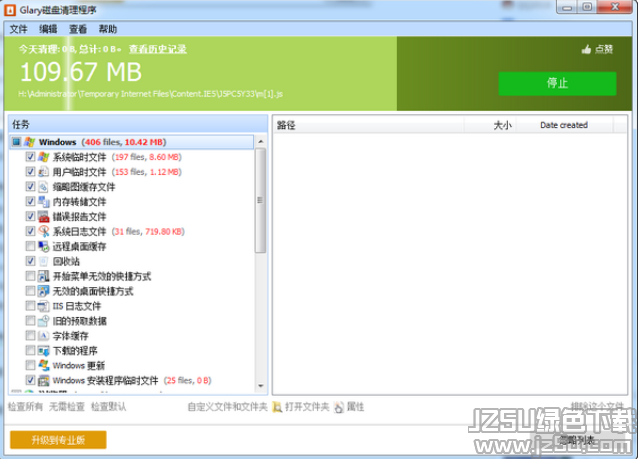Click the 点赞 like label
Screen dimensions: 638x459
(x=604, y=49)
